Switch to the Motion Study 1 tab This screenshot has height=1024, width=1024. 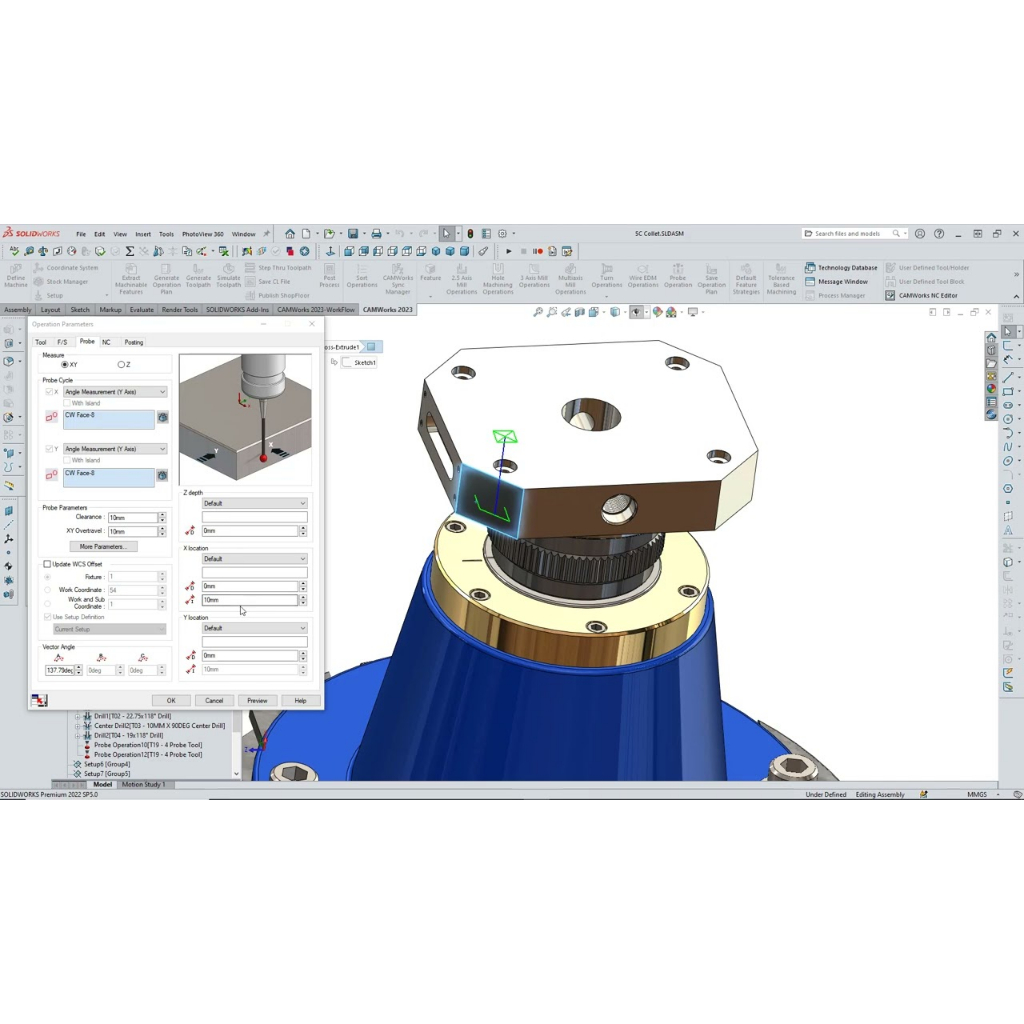point(144,784)
